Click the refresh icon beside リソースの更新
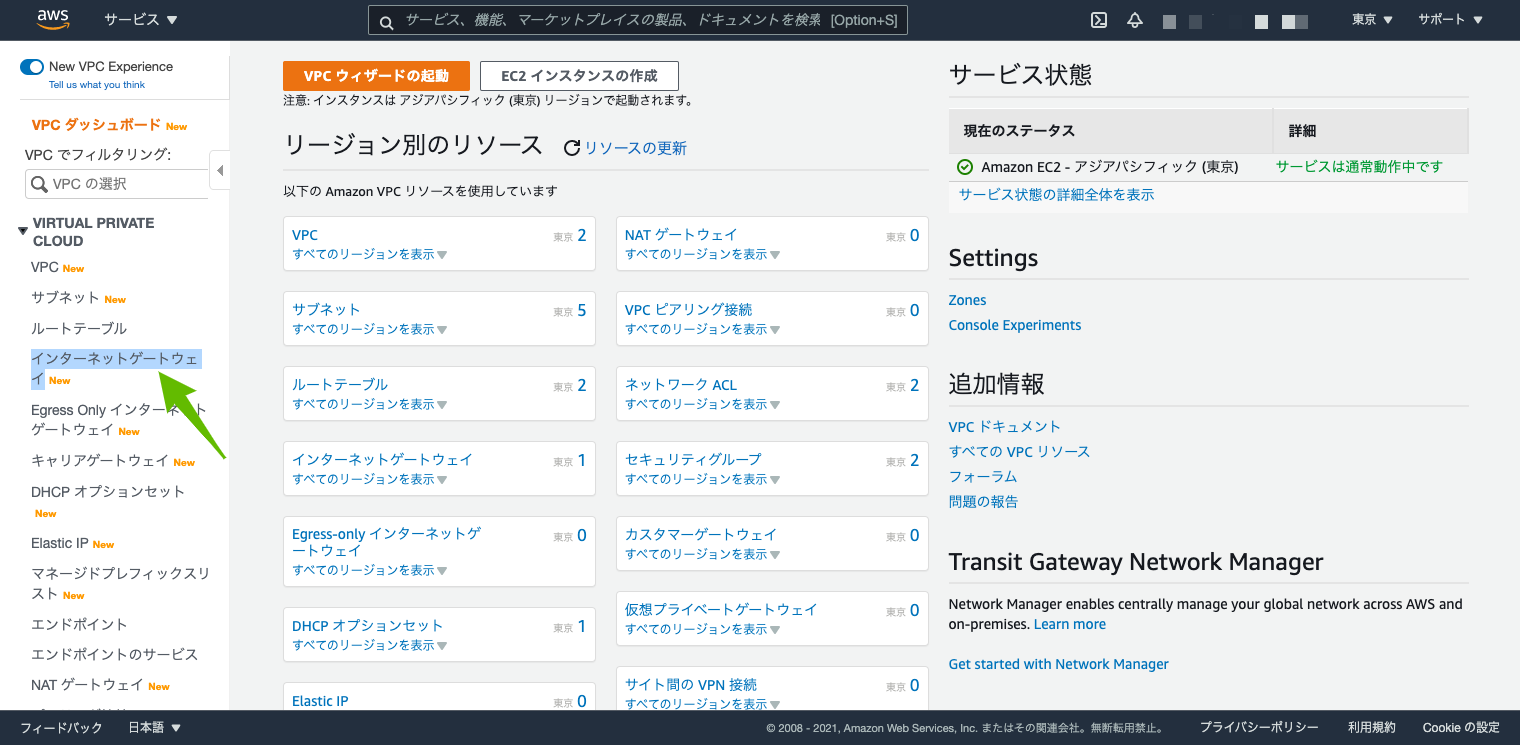Screen dimensions: 1520x745 pyautogui.click(x=572, y=148)
